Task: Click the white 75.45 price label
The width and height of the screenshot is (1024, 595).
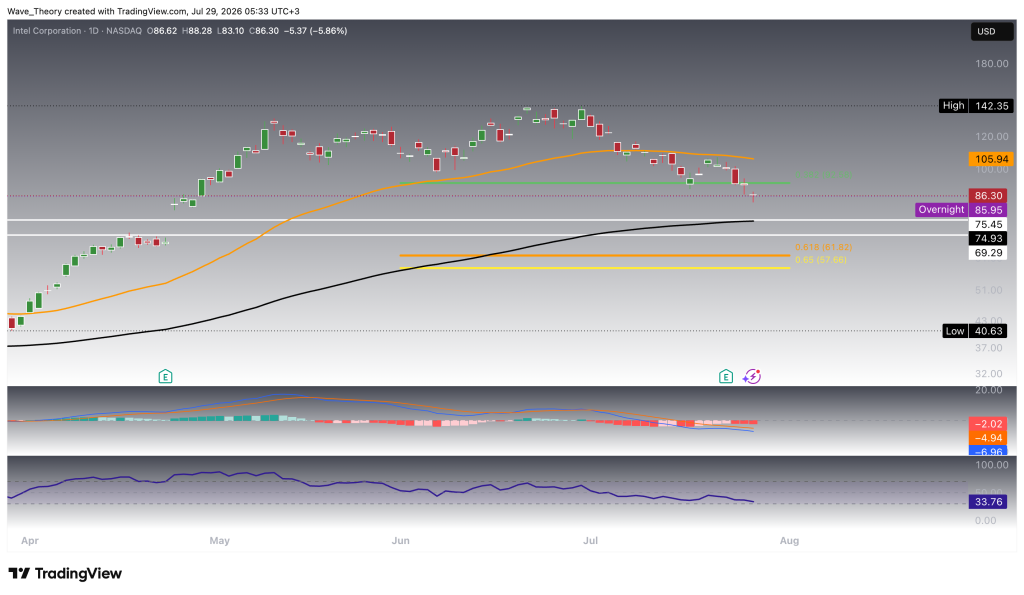Action: (x=988, y=224)
